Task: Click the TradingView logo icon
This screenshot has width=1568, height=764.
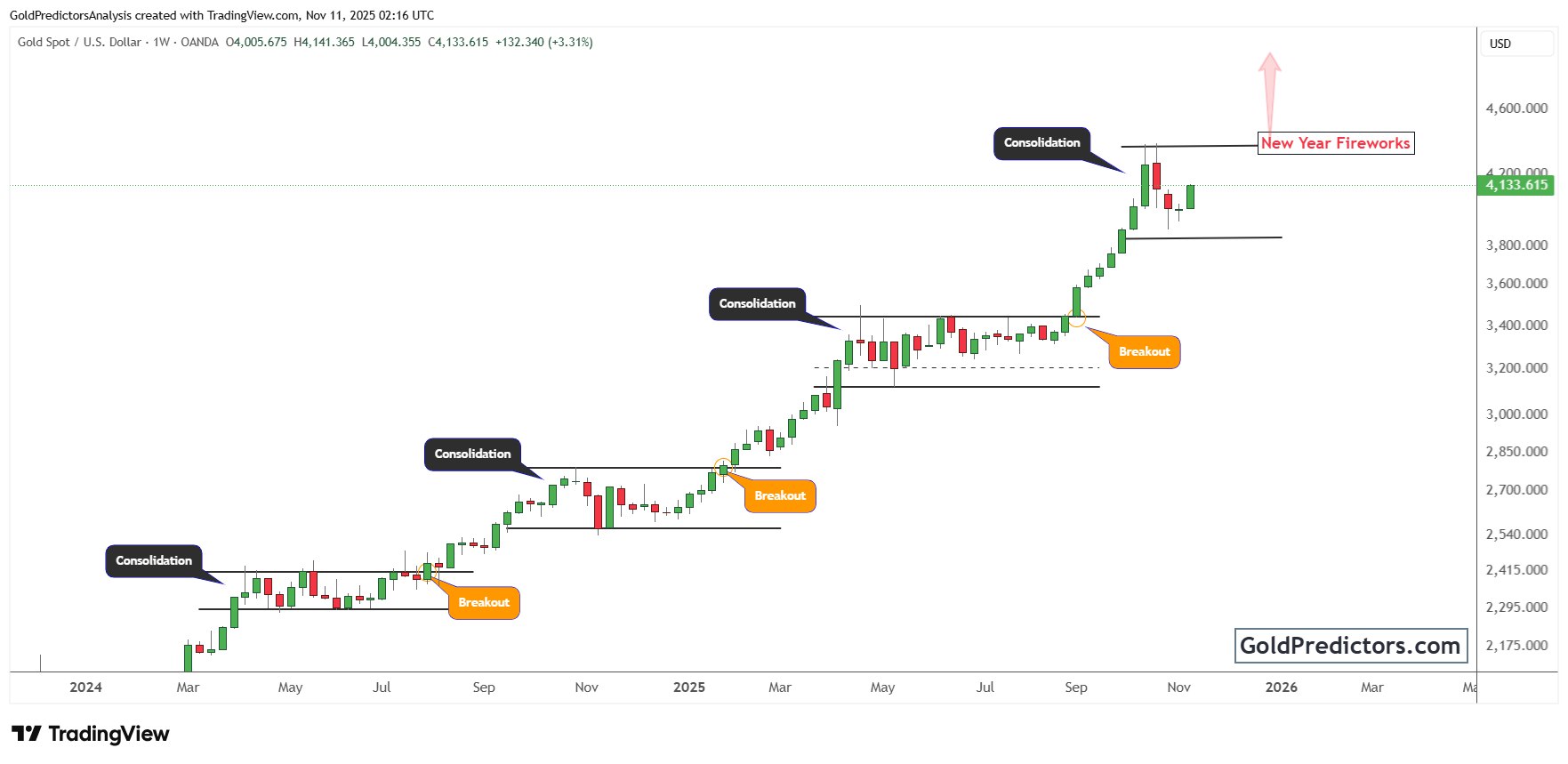Action: (27, 734)
